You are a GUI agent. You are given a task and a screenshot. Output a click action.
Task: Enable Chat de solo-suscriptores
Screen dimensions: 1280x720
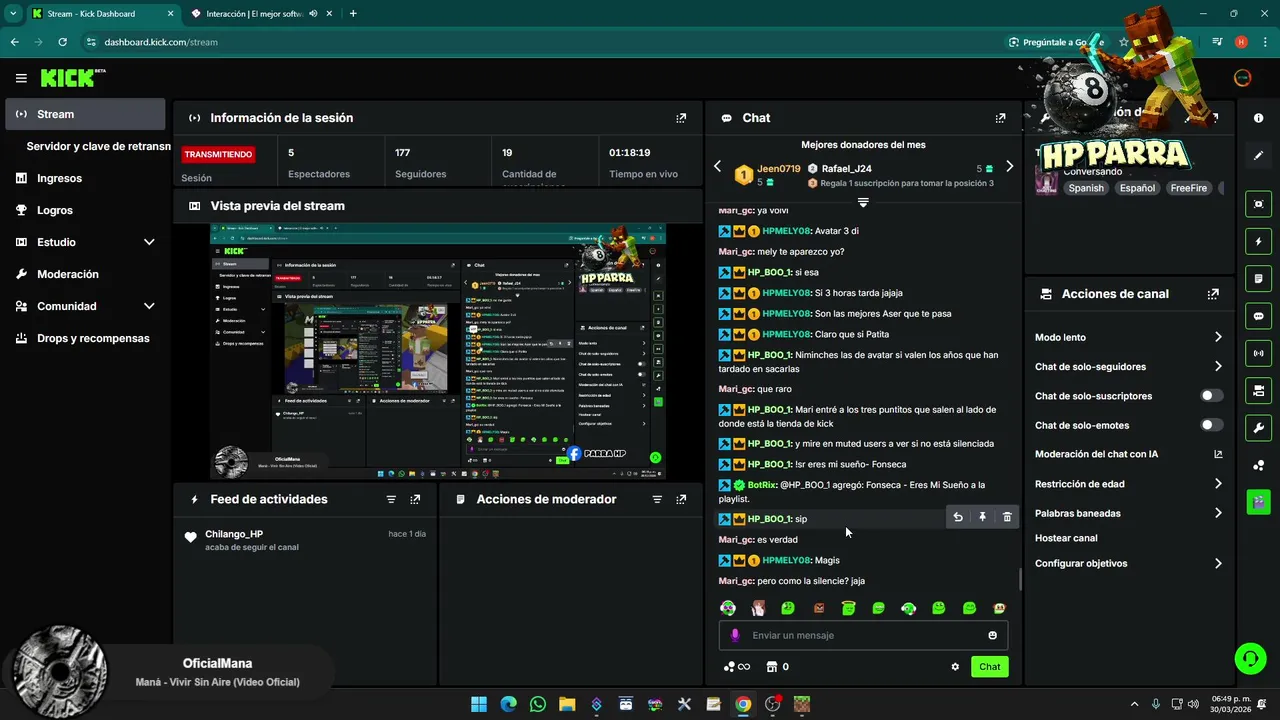pos(1211,396)
